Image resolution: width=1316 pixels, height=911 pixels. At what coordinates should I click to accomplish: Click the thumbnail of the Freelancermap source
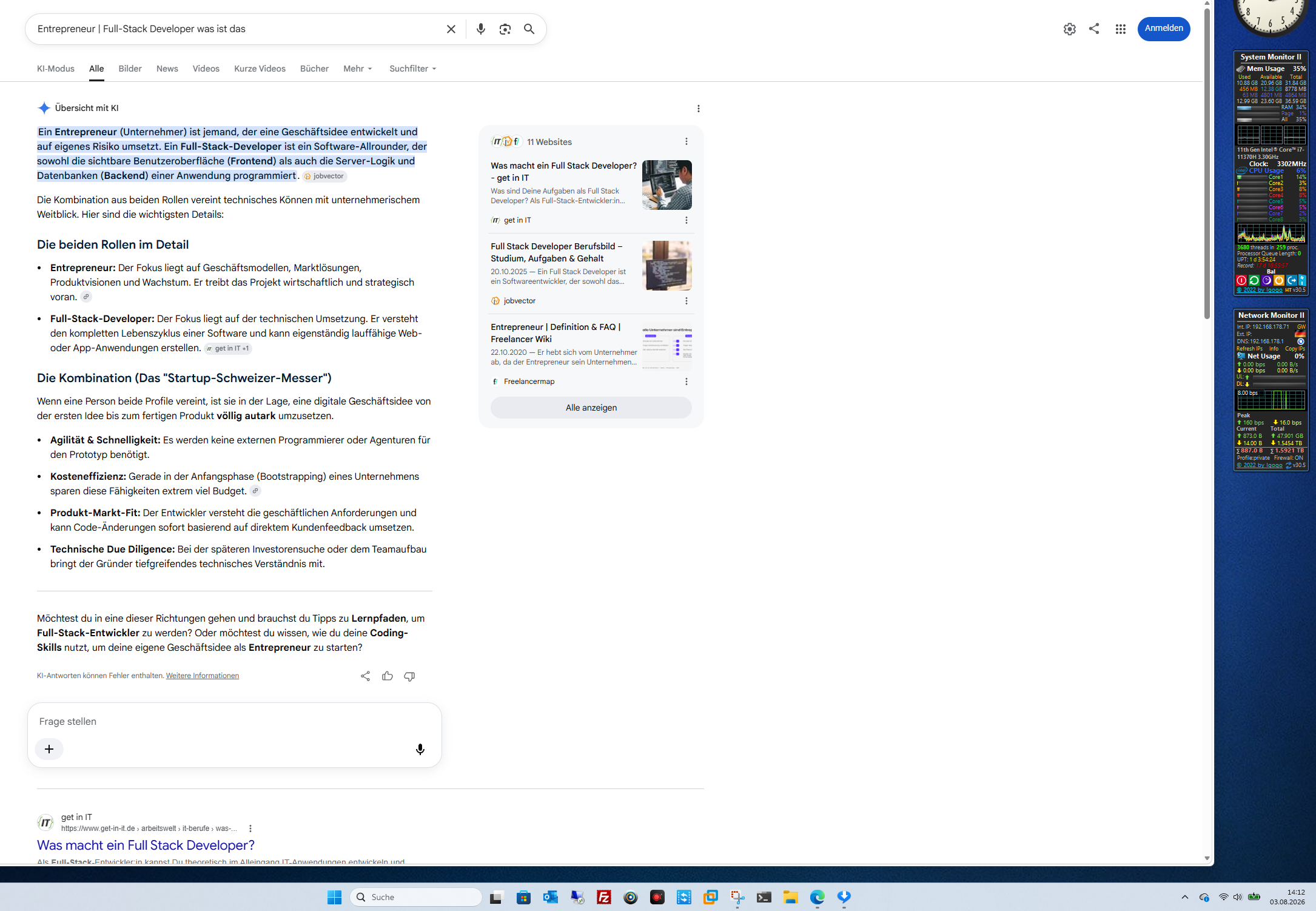tap(667, 346)
